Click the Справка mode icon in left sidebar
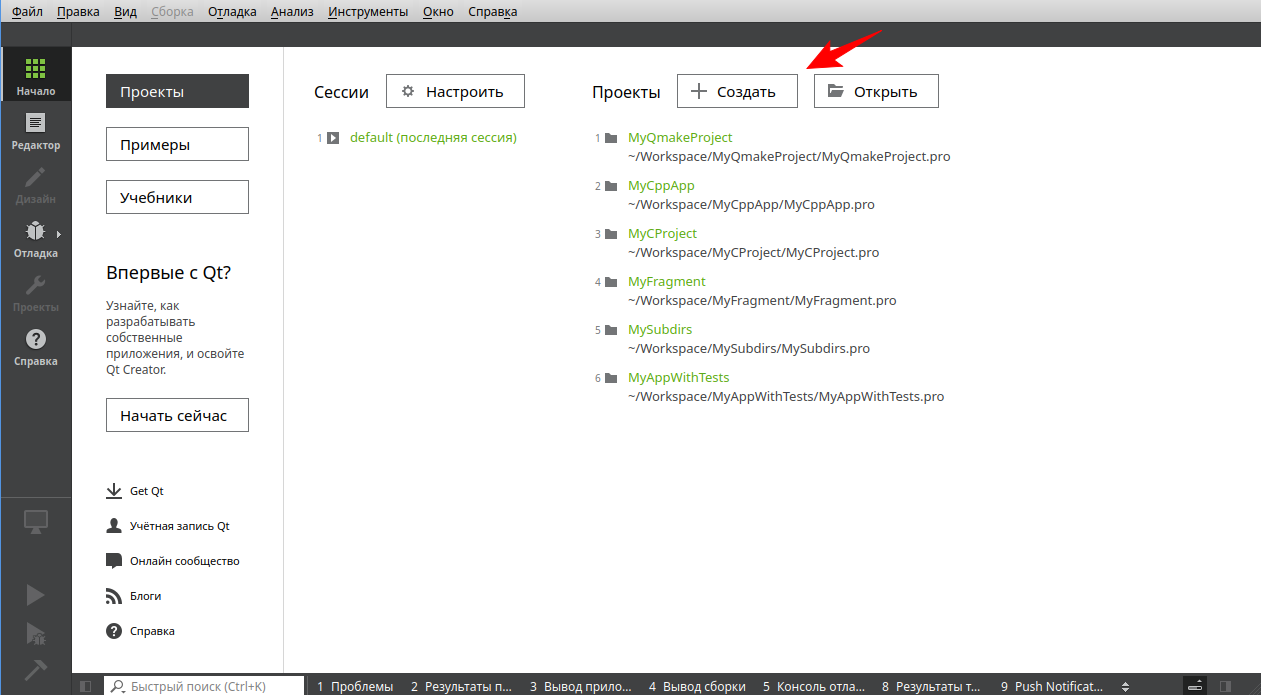Image resolution: width=1261 pixels, height=695 pixels. coord(36,346)
